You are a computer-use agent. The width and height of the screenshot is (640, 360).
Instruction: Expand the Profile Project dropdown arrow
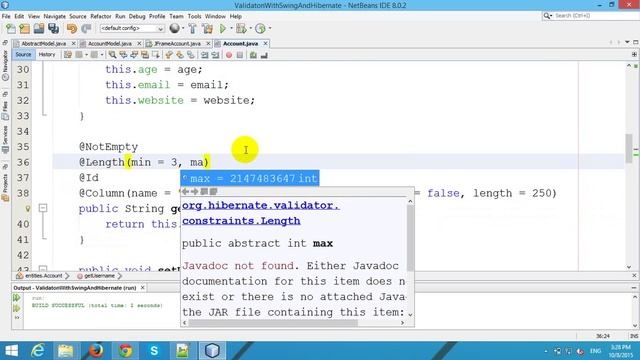pos(270,29)
